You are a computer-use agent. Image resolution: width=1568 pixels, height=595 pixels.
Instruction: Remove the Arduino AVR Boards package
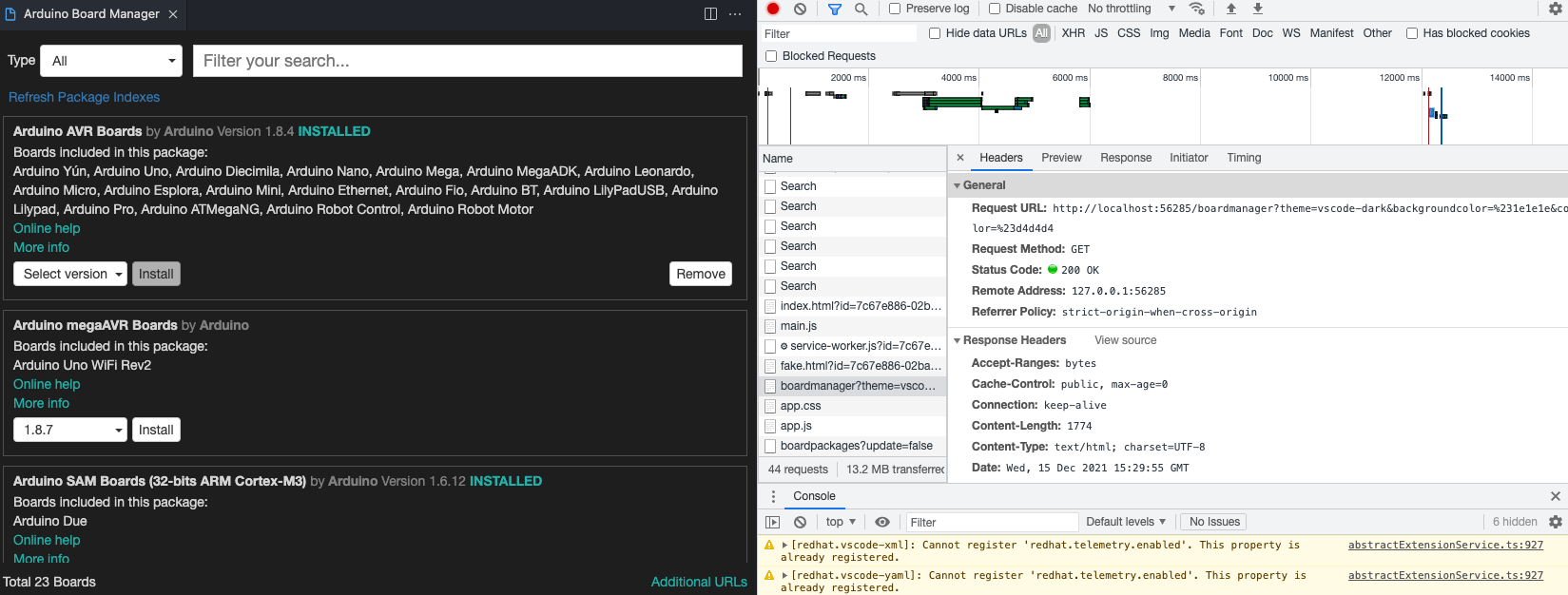701,274
